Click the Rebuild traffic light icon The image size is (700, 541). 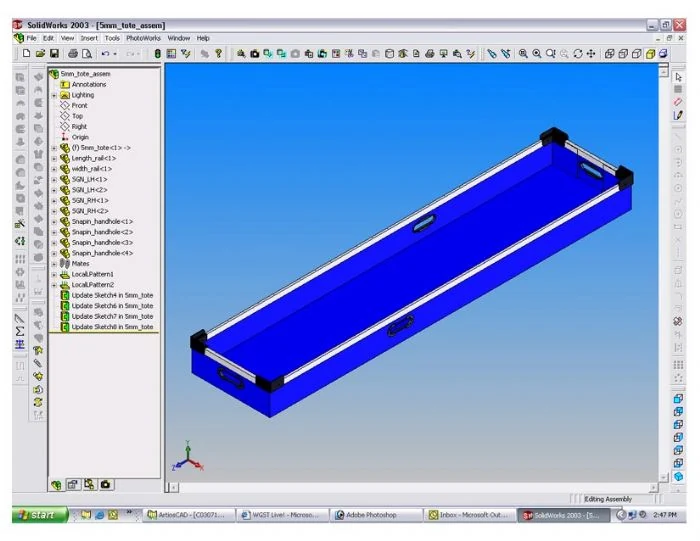pyautogui.click(x=158, y=54)
